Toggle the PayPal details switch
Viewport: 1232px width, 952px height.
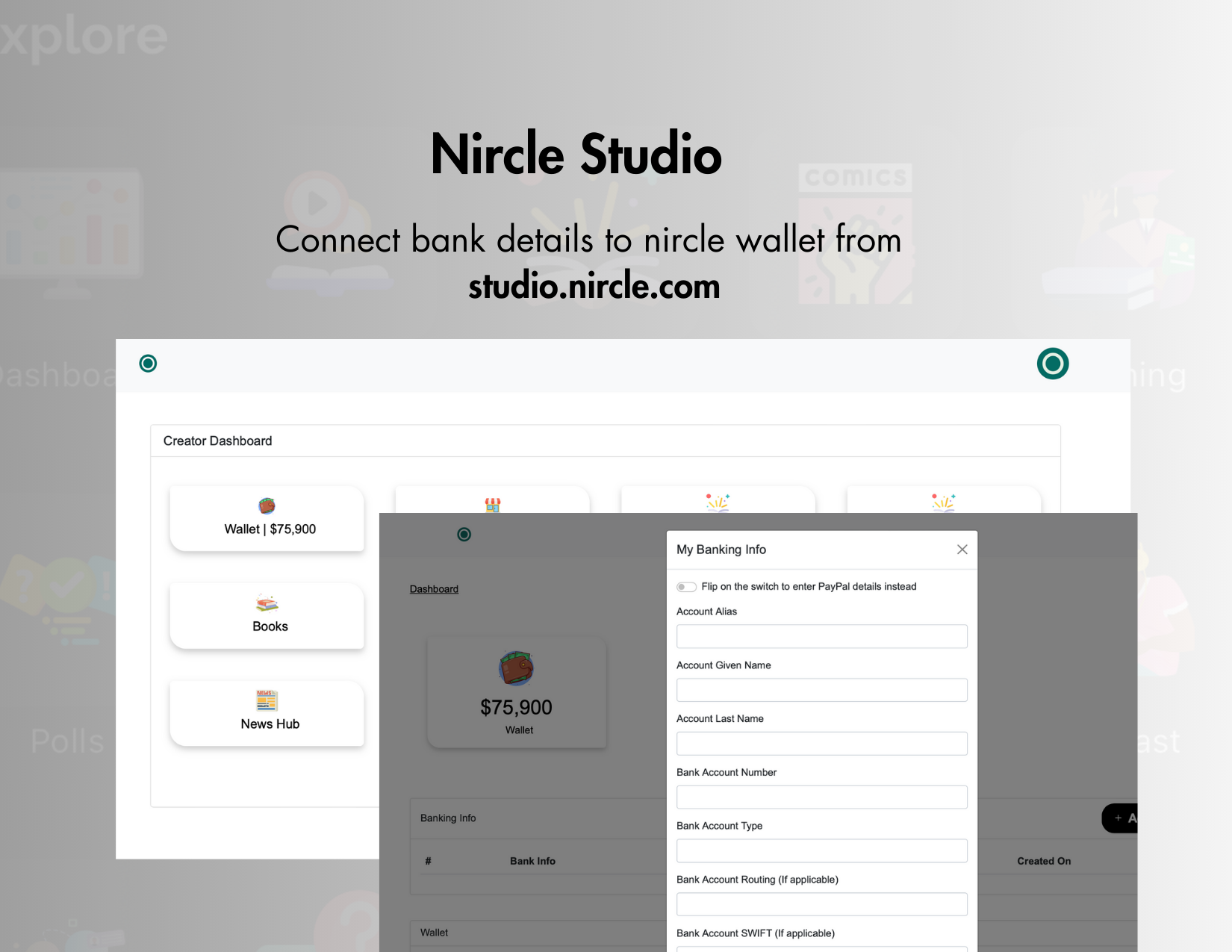686,587
